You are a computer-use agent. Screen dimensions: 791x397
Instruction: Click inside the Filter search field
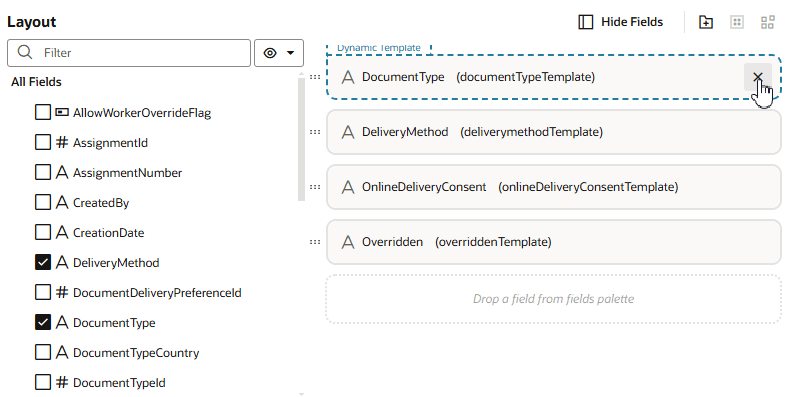click(x=129, y=53)
